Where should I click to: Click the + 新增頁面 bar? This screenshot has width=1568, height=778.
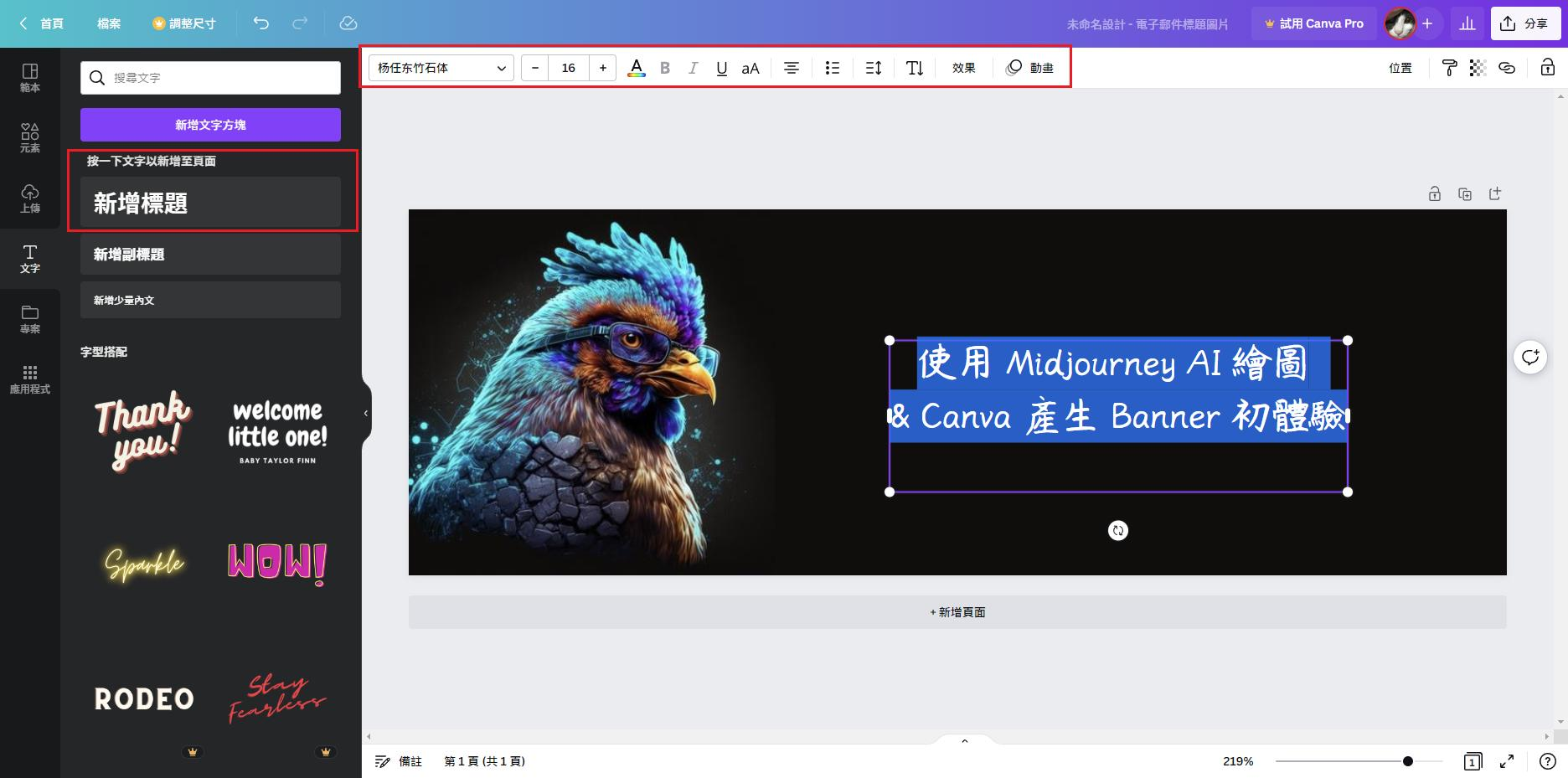pyautogui.click(x=957, y=612)
